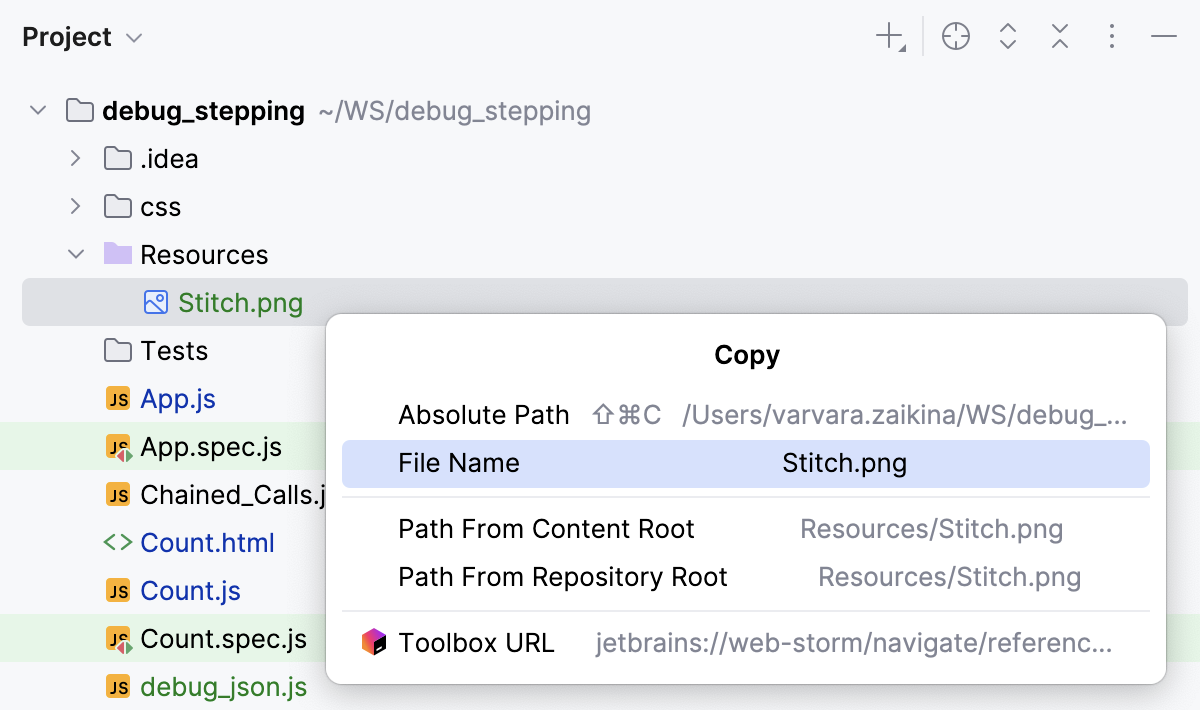The height and width of the screenshot is (710, 1200).
Task: Click the image icon beside Stitch.png
Action: coord(155,302)
